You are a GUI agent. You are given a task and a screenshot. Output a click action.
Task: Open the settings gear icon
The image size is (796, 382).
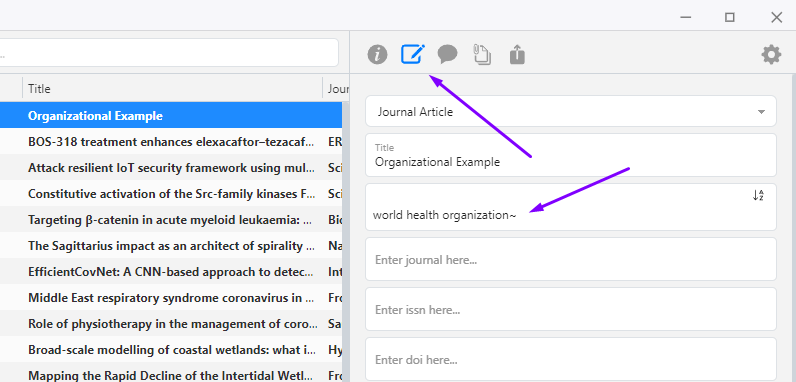tap(771, 54)
